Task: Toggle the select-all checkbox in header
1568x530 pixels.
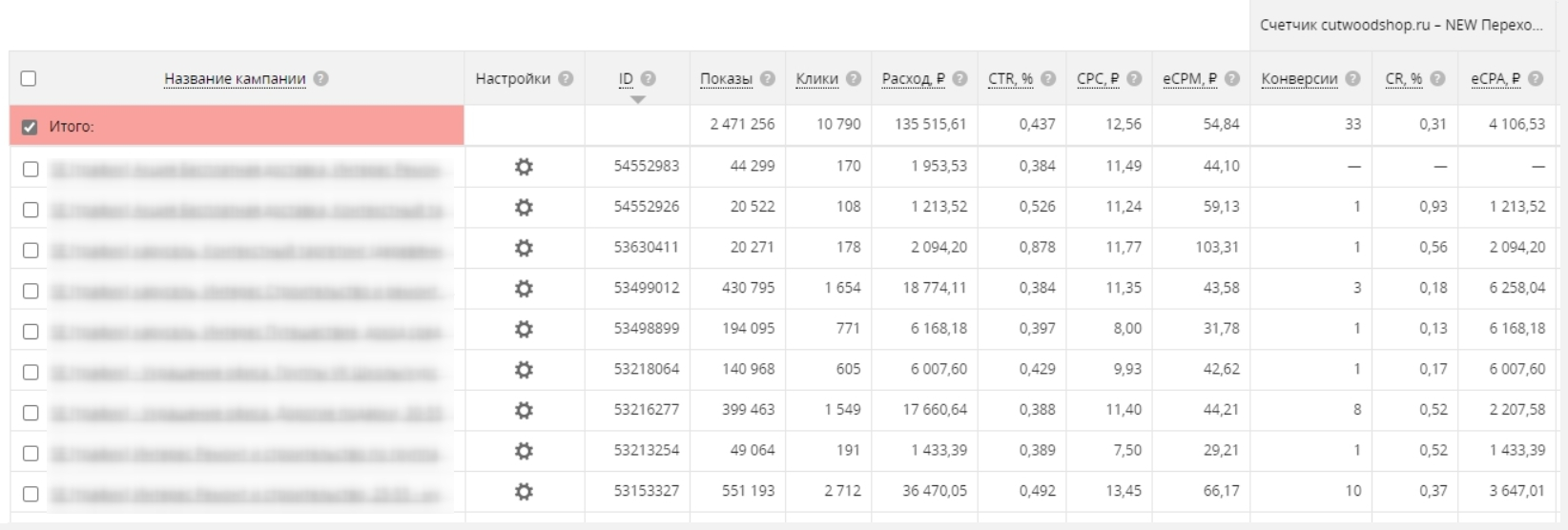Action: pos(29,79)
